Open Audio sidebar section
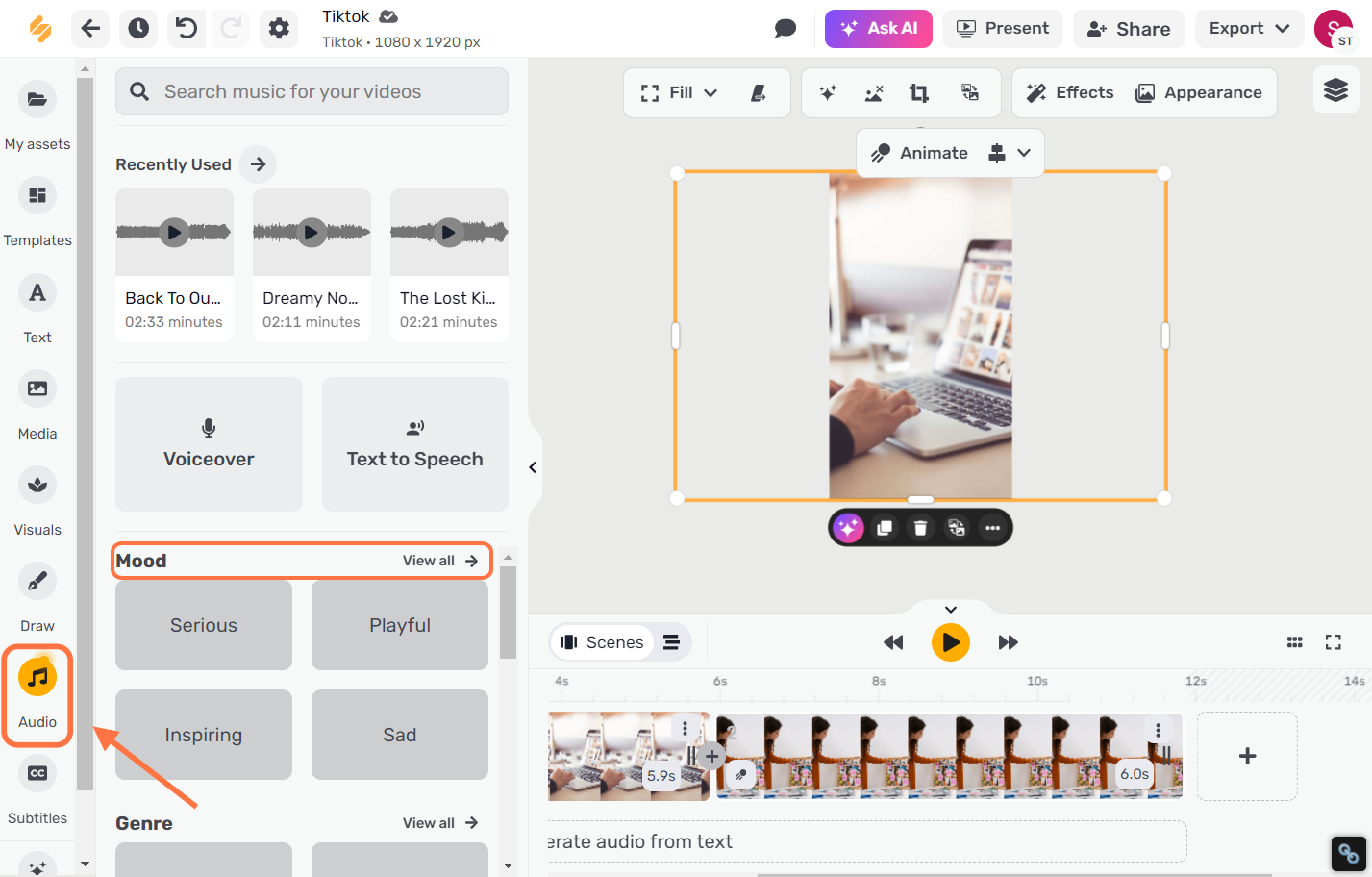1372x877 pixels. (37, 694)
